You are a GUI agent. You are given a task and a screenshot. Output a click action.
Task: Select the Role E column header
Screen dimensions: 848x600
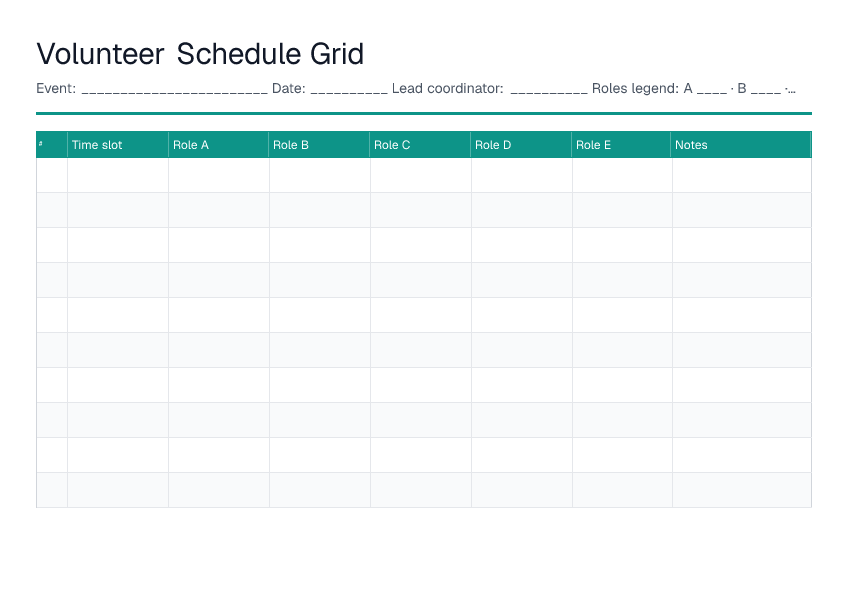(x=621, y=145)
